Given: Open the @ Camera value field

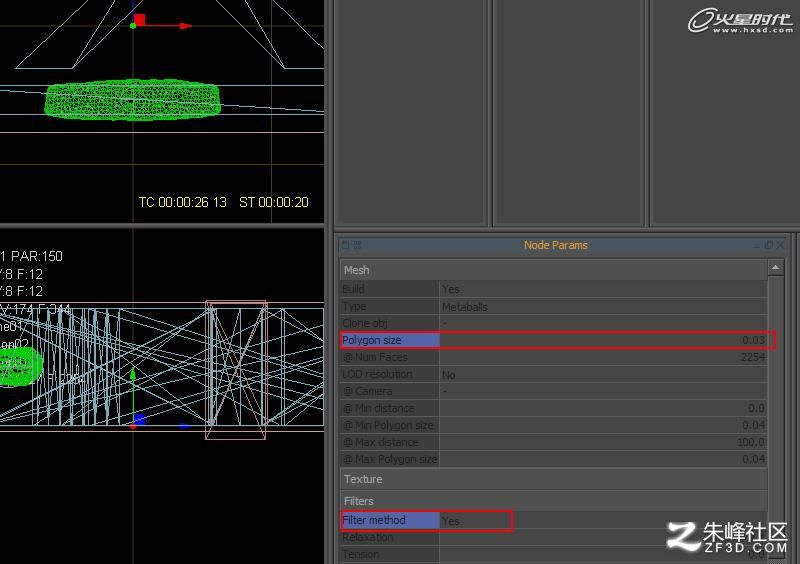Looking at the screenshot, I should (603, 391).
